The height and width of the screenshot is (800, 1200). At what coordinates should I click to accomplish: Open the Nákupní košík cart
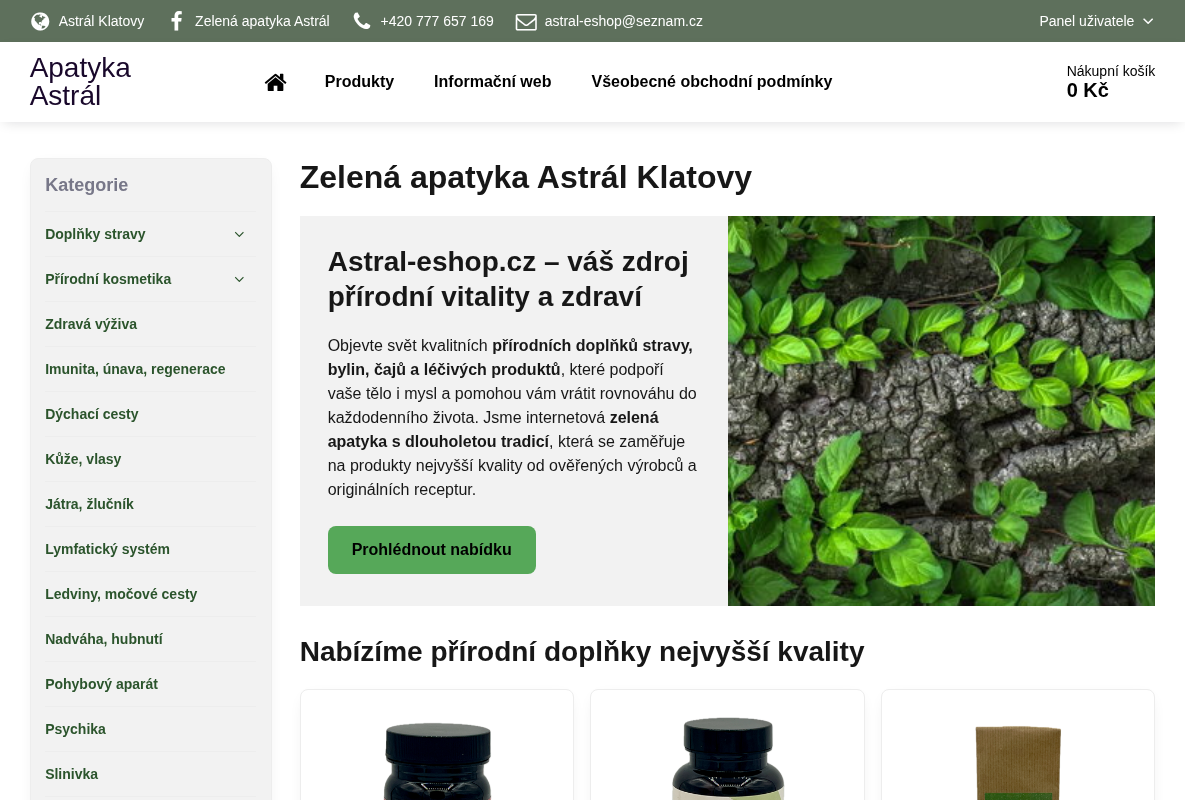pyautogui.click(x=1110, y=81)
